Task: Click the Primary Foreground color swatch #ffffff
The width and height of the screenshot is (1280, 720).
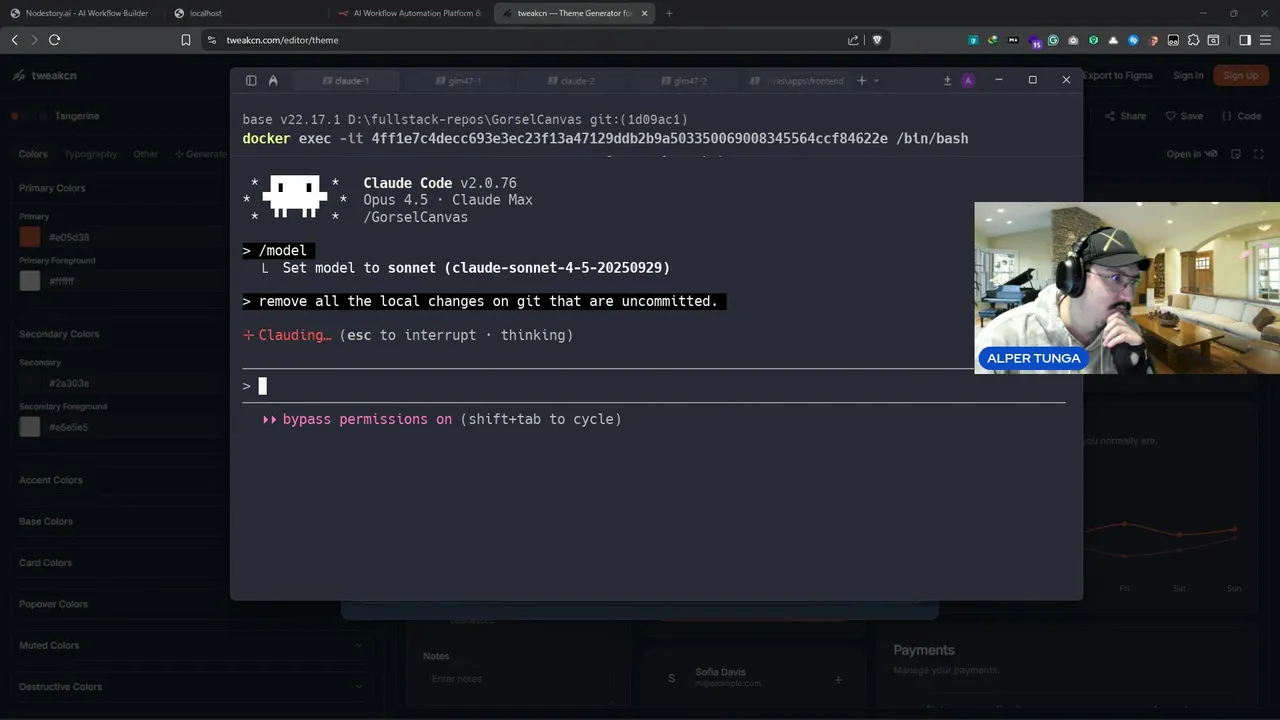Action: coord(30,281)
